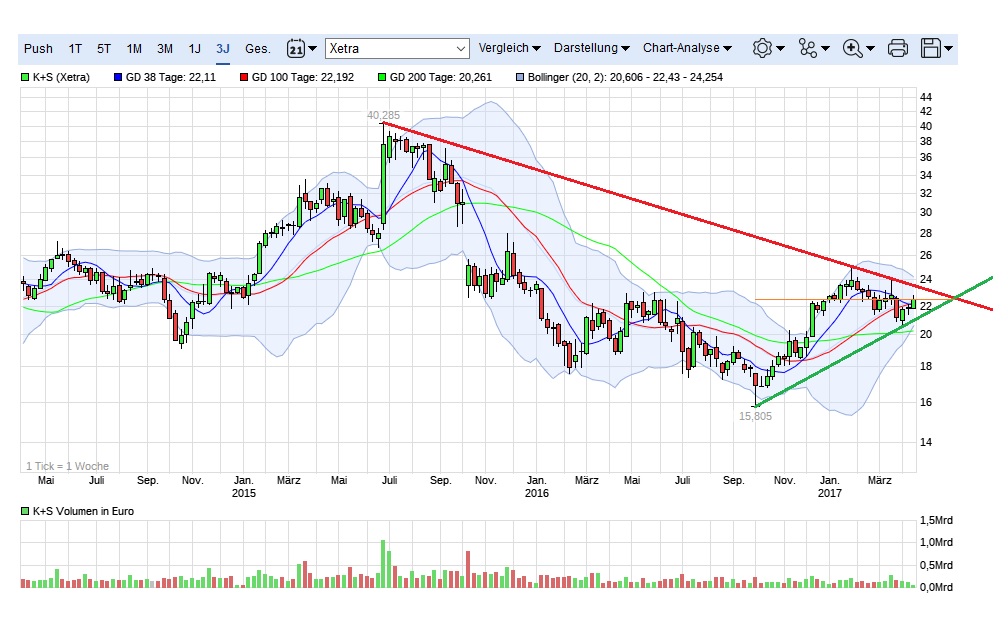Click legend text GD 100 Tage: 22,192
The width and height of the screenshot is (1008, 630).
(x=303, y=77)
